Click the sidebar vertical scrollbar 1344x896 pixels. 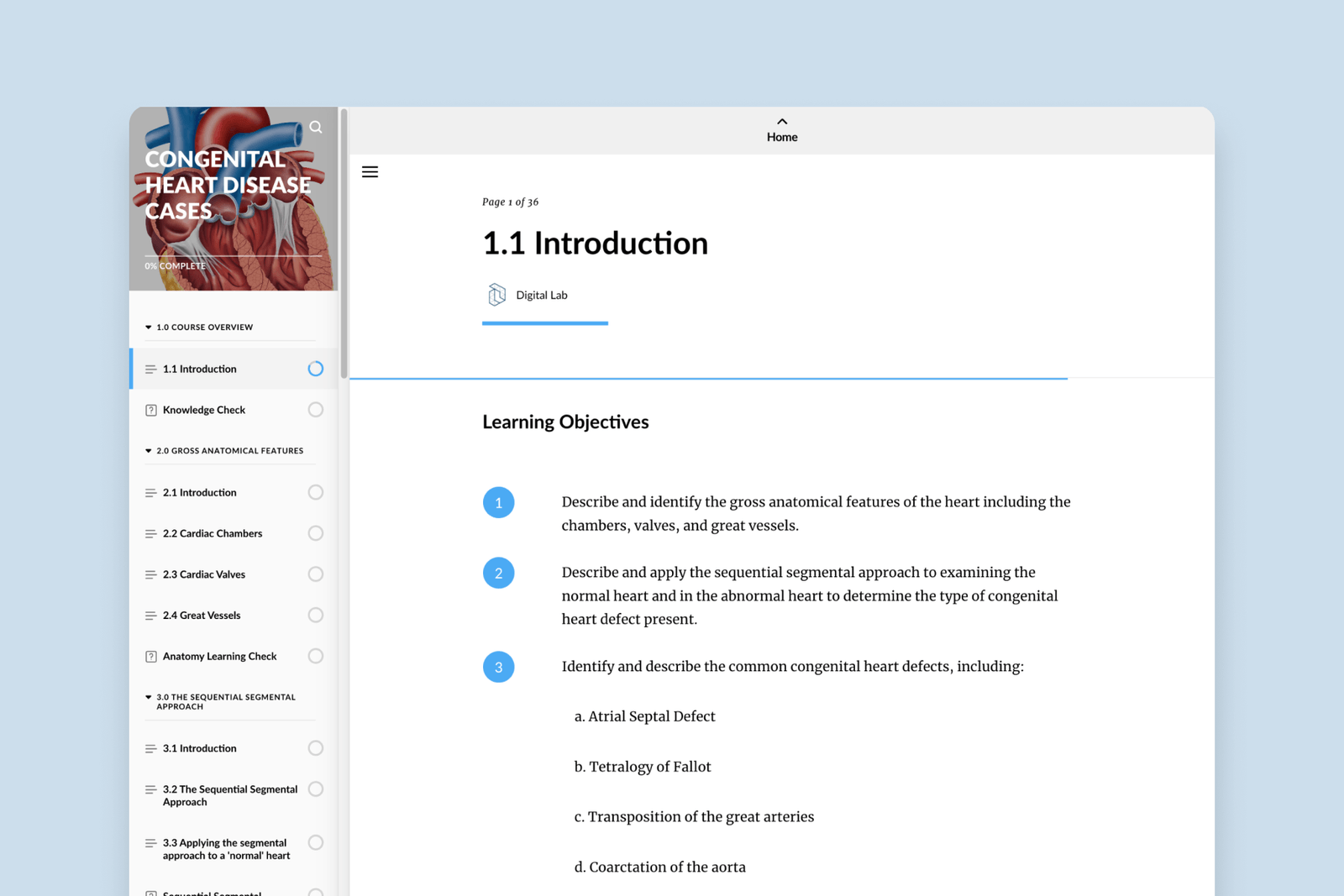(x=344, y=244)
